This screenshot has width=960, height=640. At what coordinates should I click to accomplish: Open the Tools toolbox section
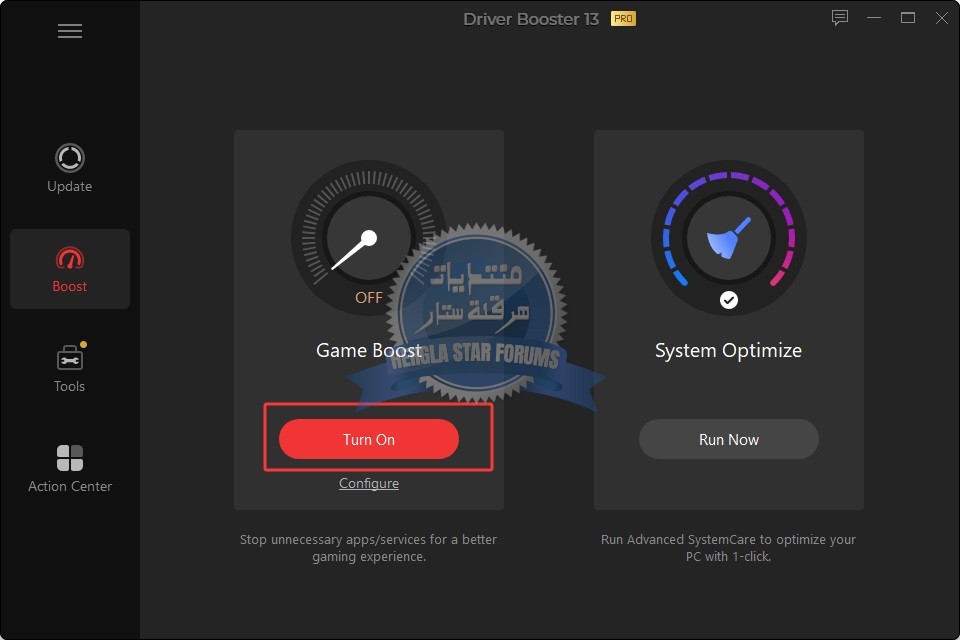pyautogui.click(x=69, y=358)
